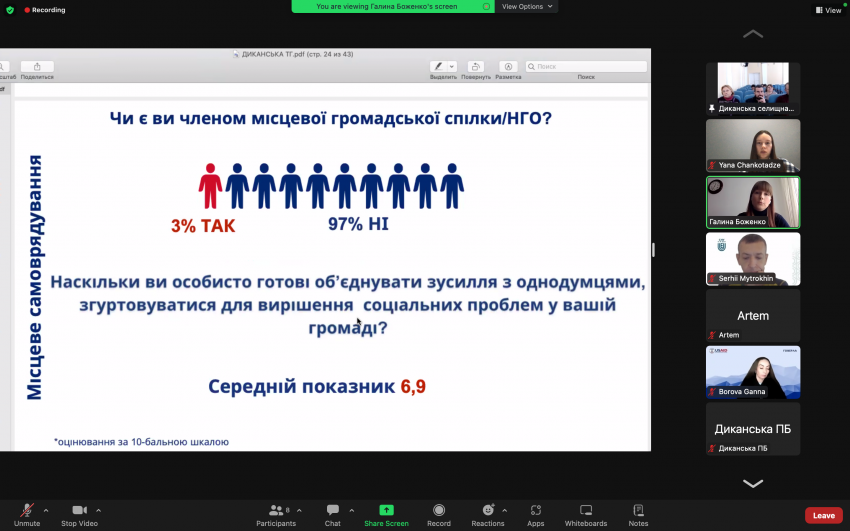The height and width of the screenshot is (531, 850).
Task: Expand video options arrow next to Stop Video
Action: pyautogui.click(x=98, y=510)
